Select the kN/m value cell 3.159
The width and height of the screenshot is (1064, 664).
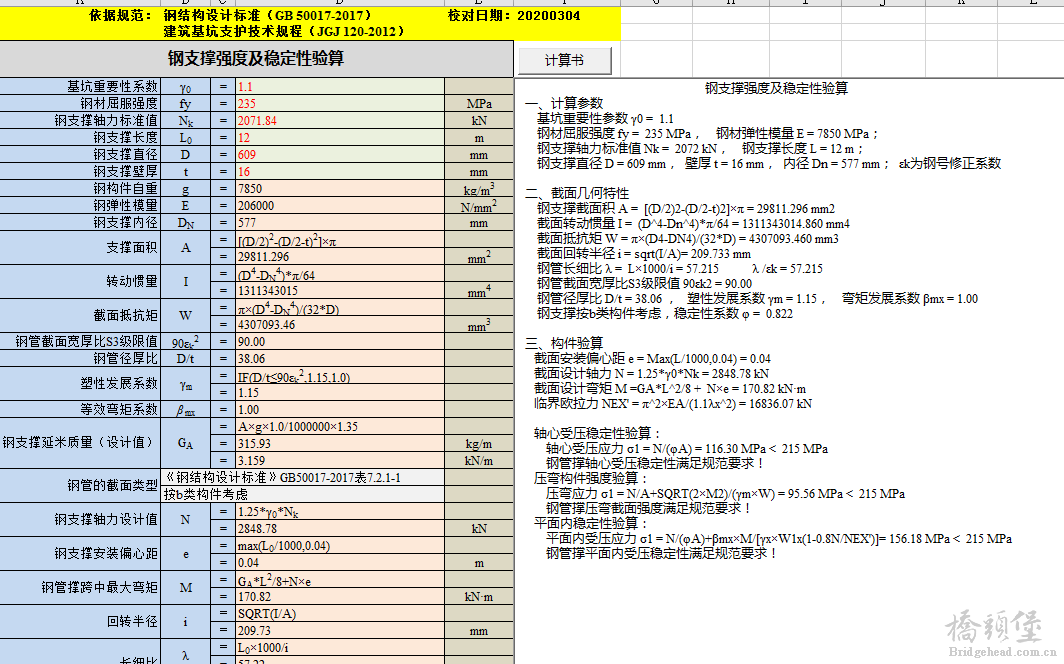click(x=340, y=461)
